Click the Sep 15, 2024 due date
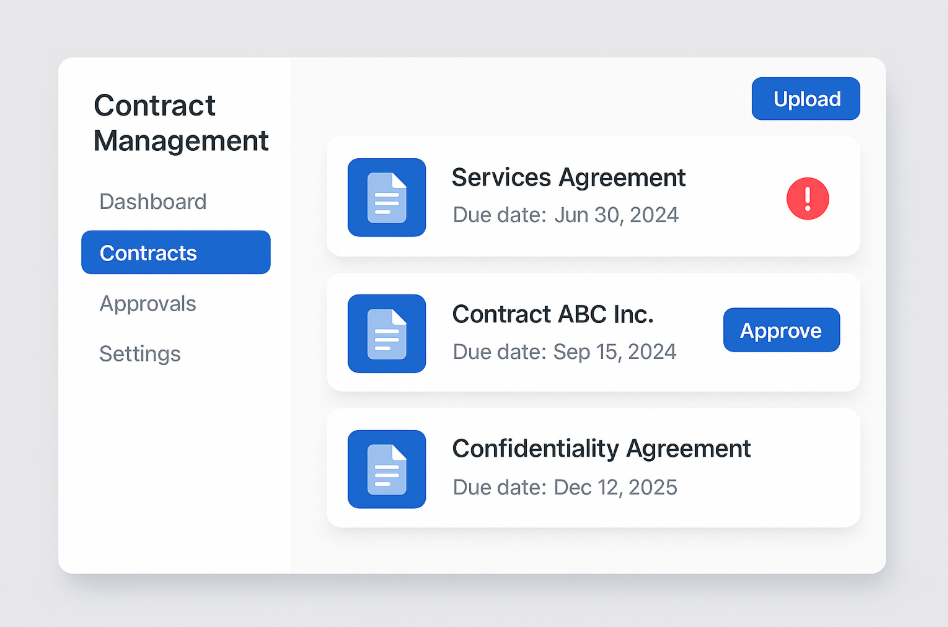The width and height of the screenshot is (948, 627). [614, 352]
